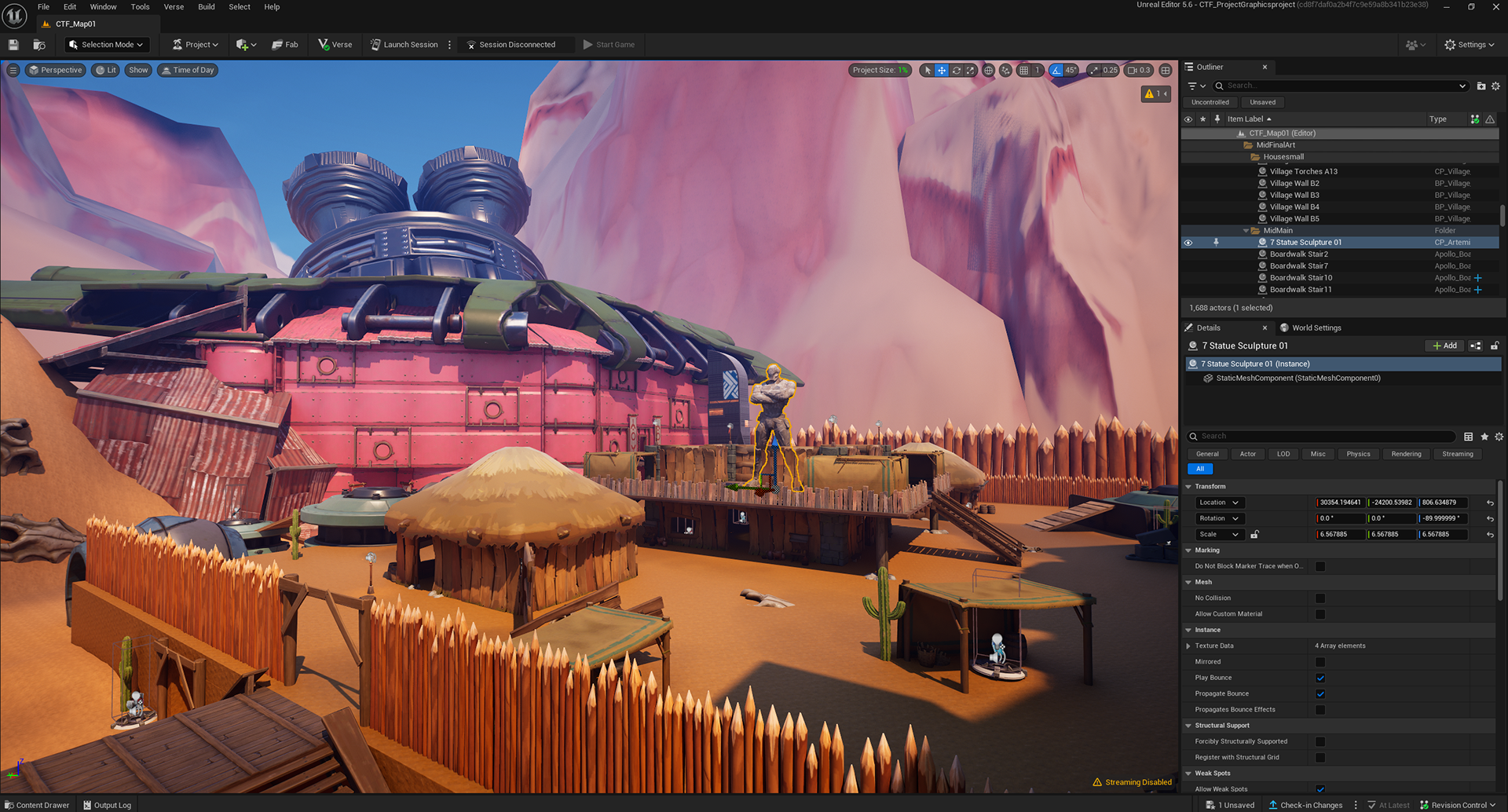Image resolution: width=1508 pixels, height=812 pixels.
Task: Filter details by the Physics category
Action: (1358, 454)
